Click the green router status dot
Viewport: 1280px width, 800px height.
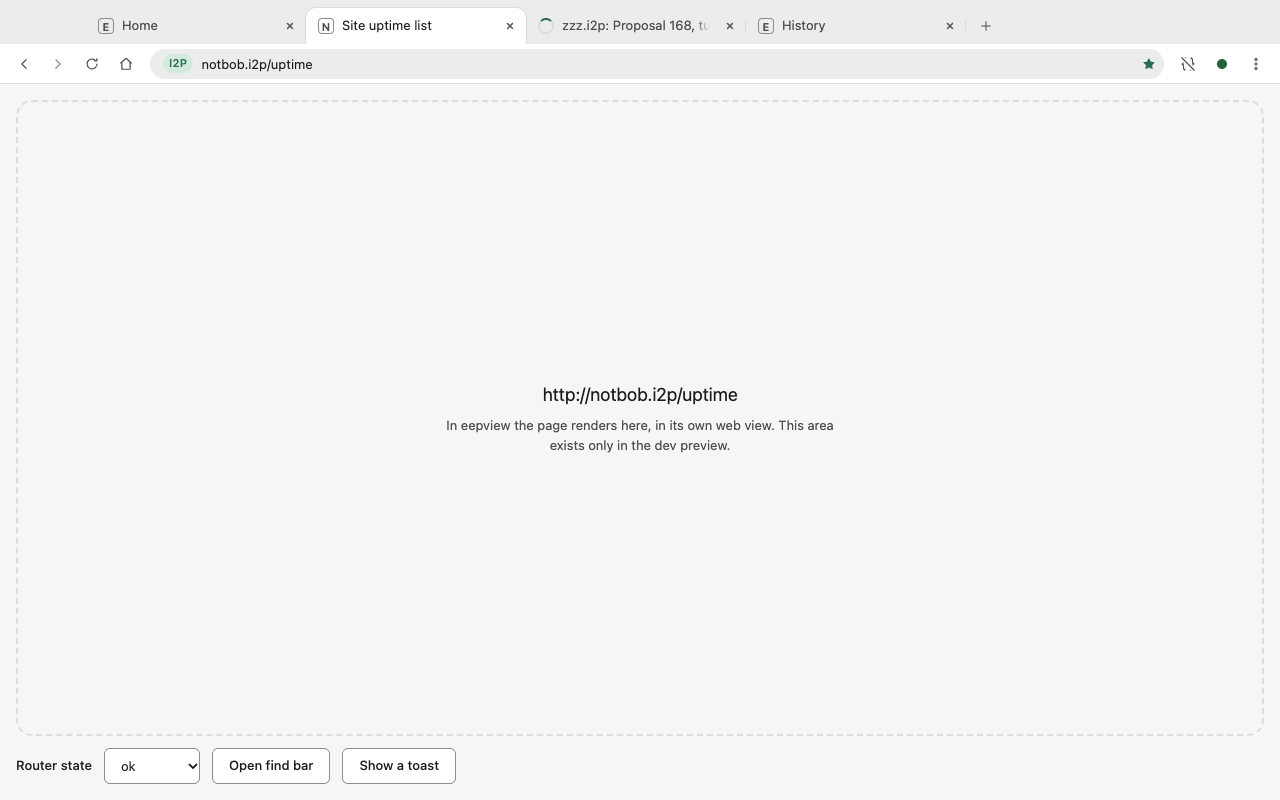pos(1222,64)
